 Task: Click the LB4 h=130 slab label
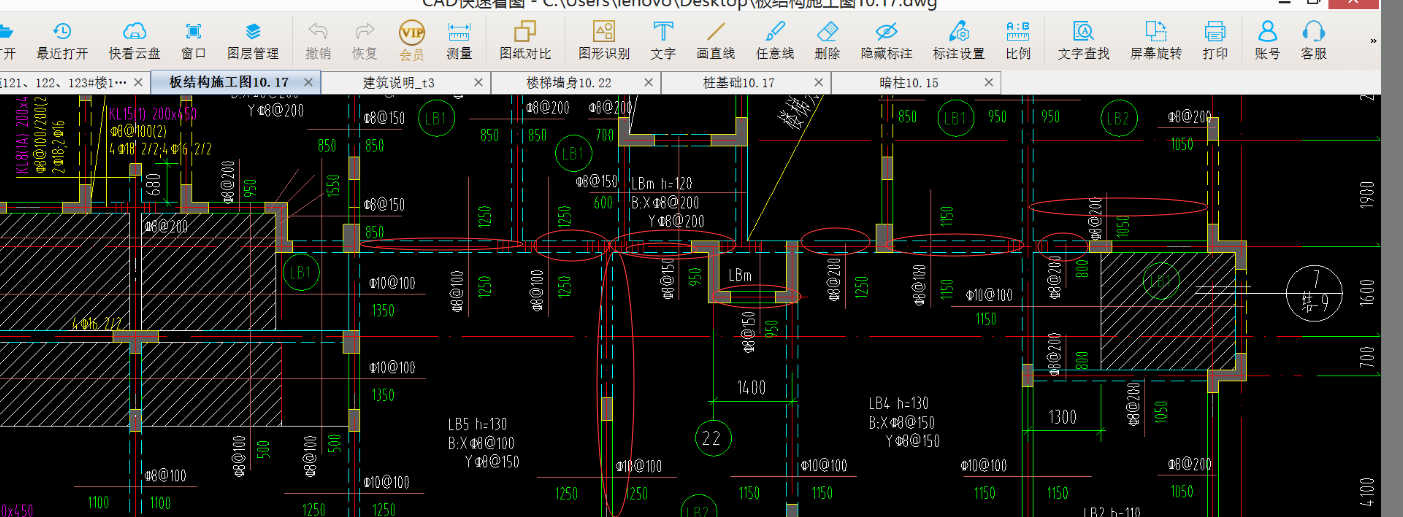pos(899,404)
